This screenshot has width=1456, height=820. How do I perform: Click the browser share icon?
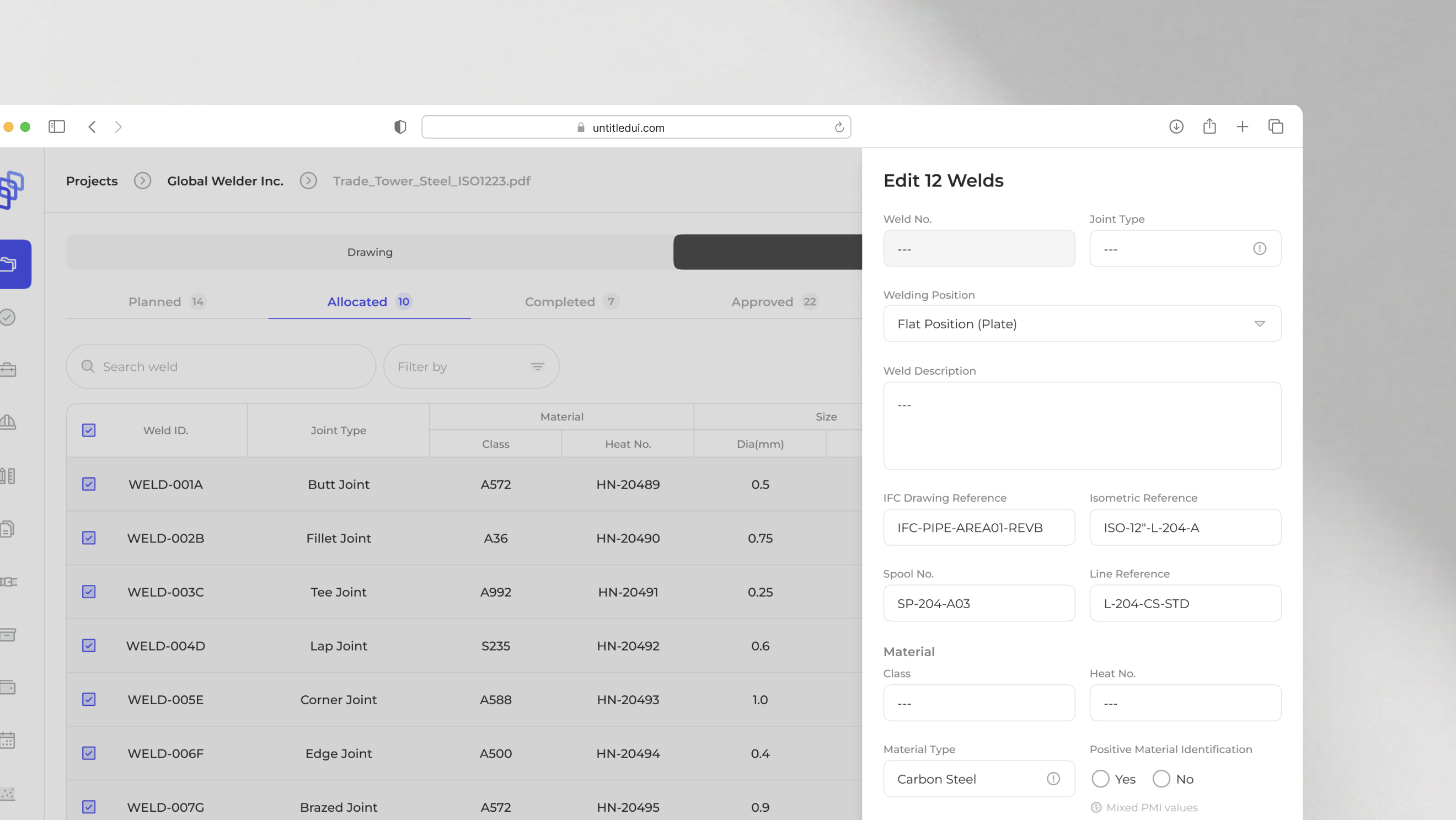1209,126
